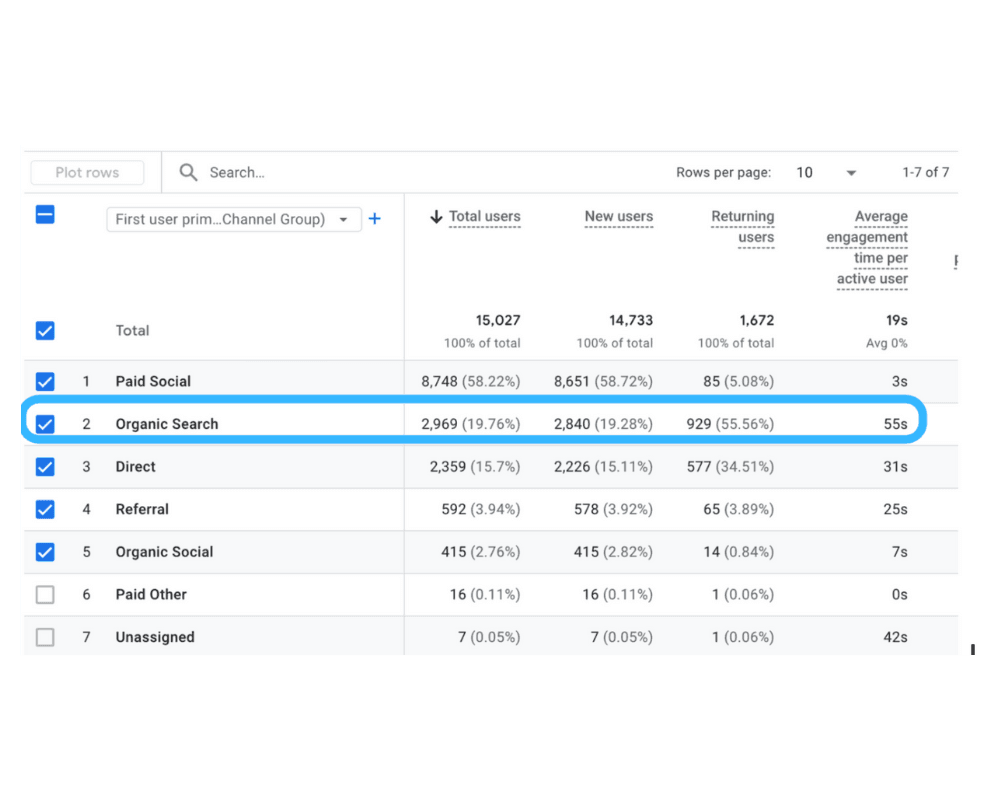Sort by Average engagement time per active user
This screenshot has height=800, width=1000.
(867, 248)
